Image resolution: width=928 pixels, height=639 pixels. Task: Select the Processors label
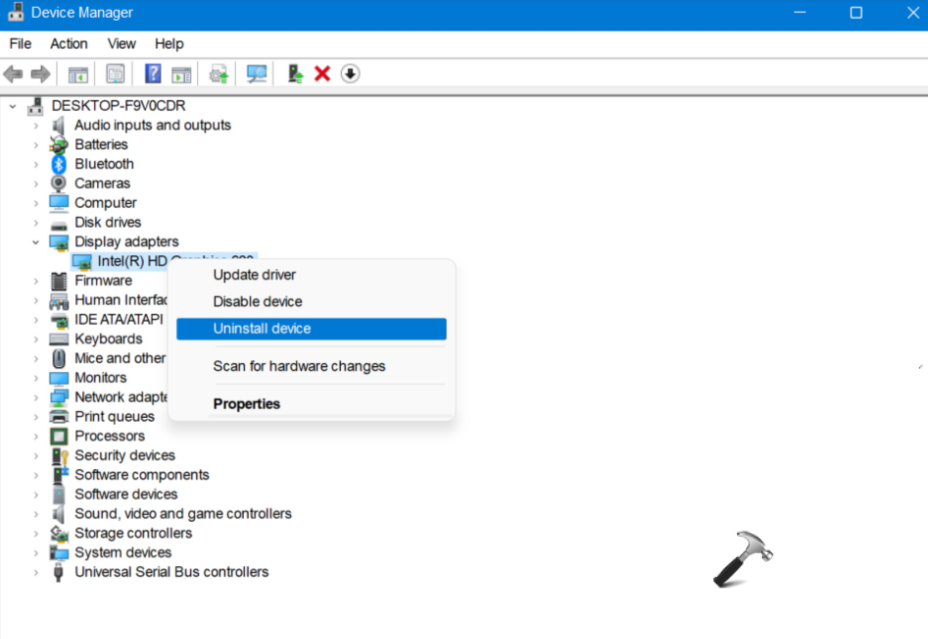[109, 436]
